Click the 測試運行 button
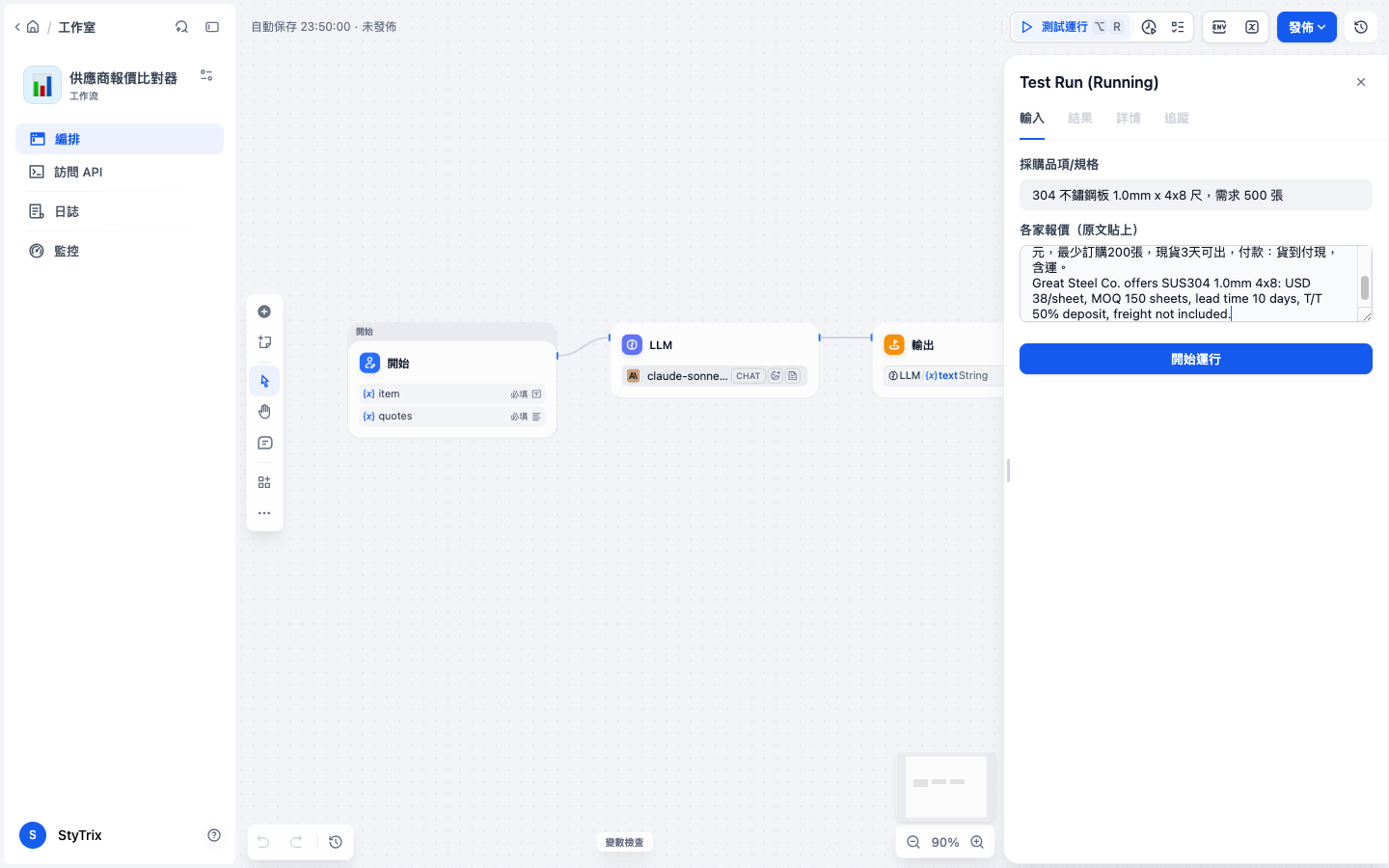 (x=1071, y=27)
